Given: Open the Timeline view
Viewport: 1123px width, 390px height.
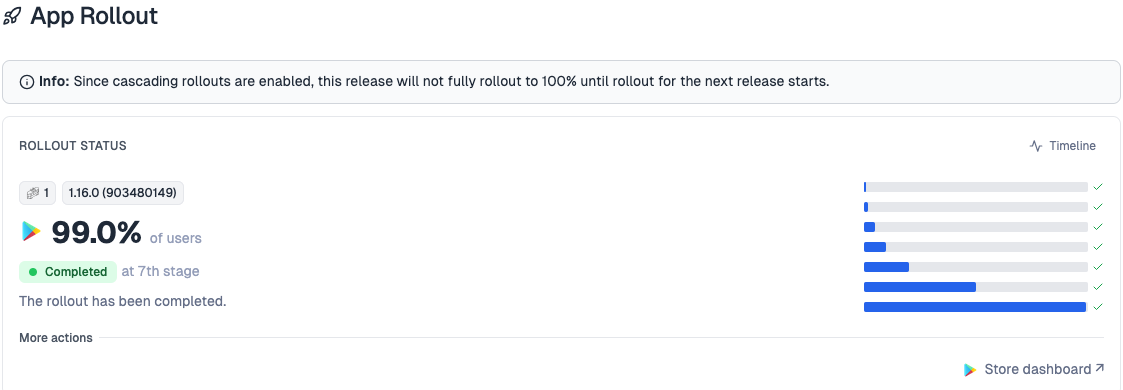Looking at the screenshot, I should (x=1062, y=146).
